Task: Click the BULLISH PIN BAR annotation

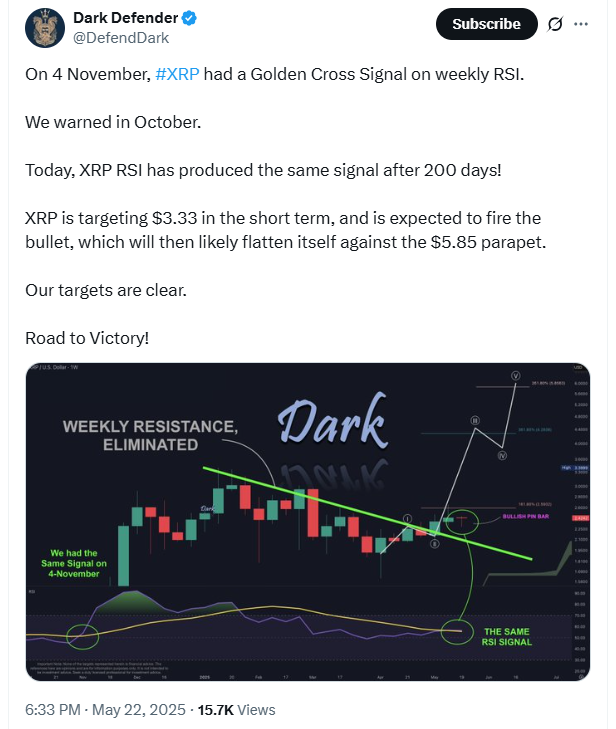Action: (x=526, y=516)
